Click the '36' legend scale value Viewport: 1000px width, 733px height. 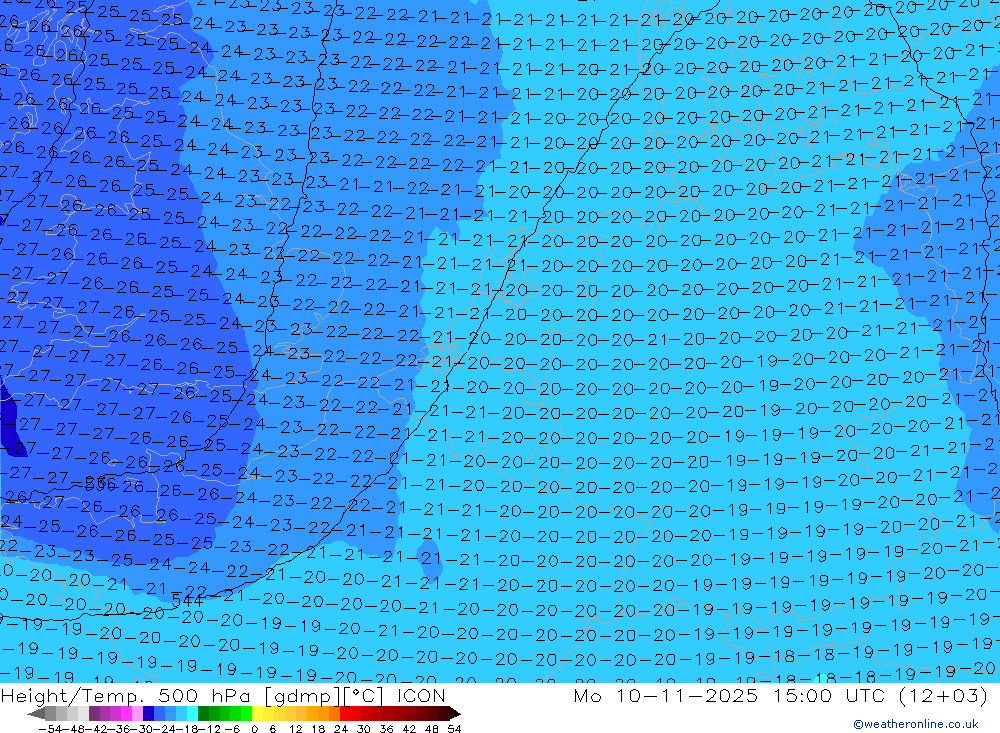386,729
